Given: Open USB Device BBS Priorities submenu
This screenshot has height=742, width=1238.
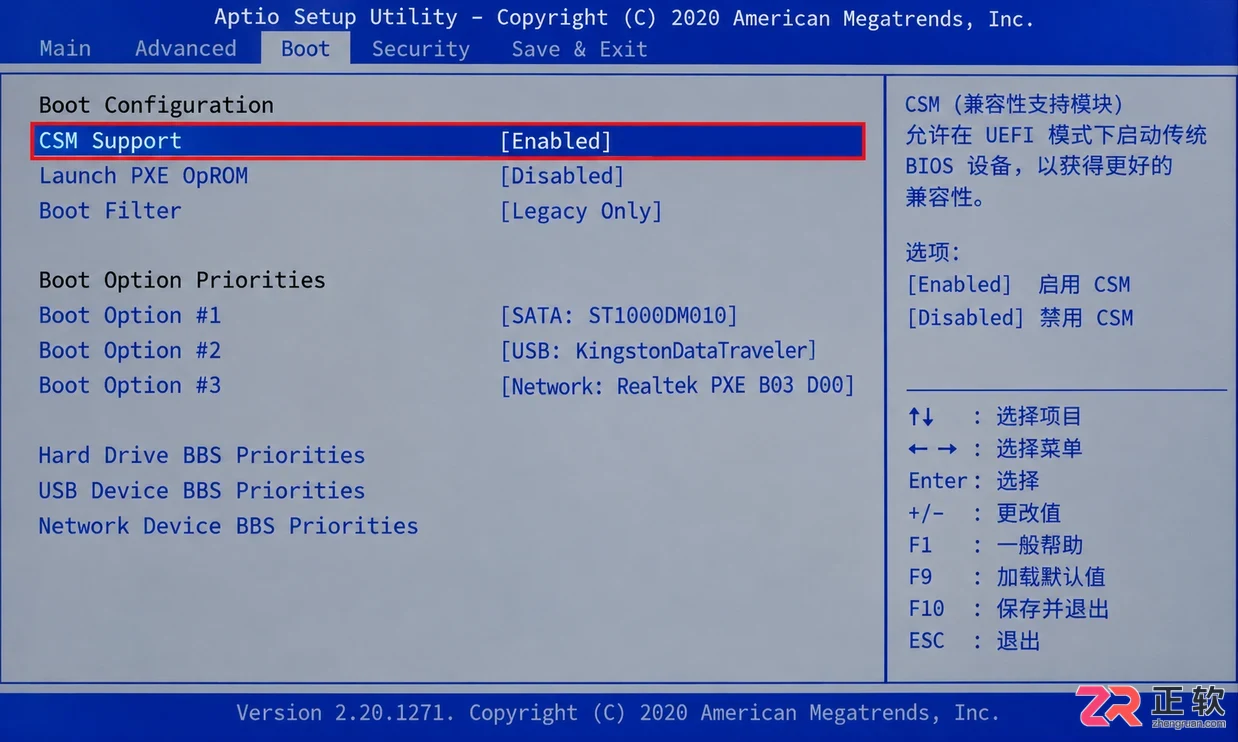Looking at the screenshot, I should click(202, 491).
